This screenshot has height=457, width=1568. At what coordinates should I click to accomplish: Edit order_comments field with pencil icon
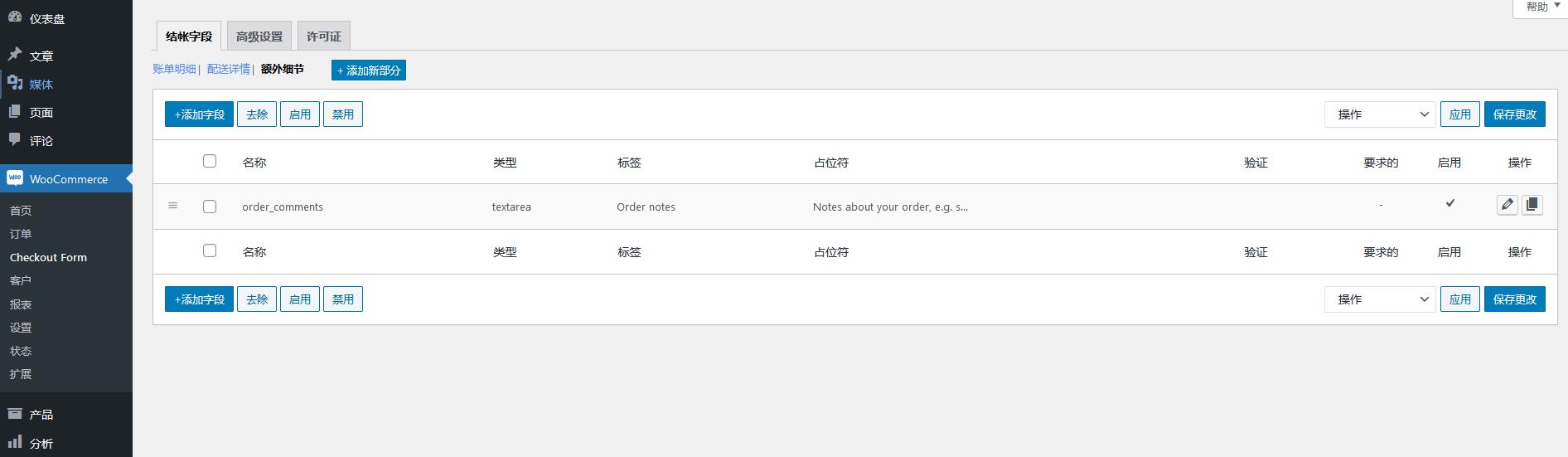pyautogui.click(x=1508, y=205)
